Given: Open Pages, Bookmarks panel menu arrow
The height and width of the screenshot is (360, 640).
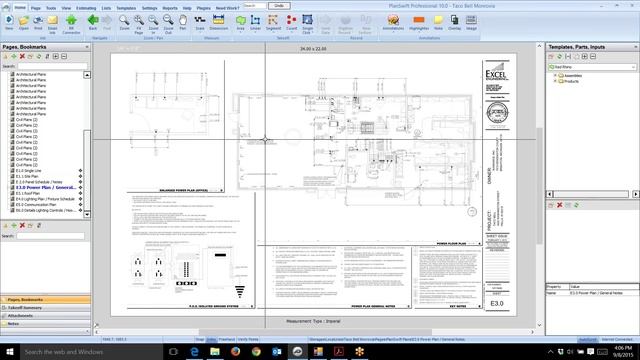Looking at the screenshot, I should 87,47.
